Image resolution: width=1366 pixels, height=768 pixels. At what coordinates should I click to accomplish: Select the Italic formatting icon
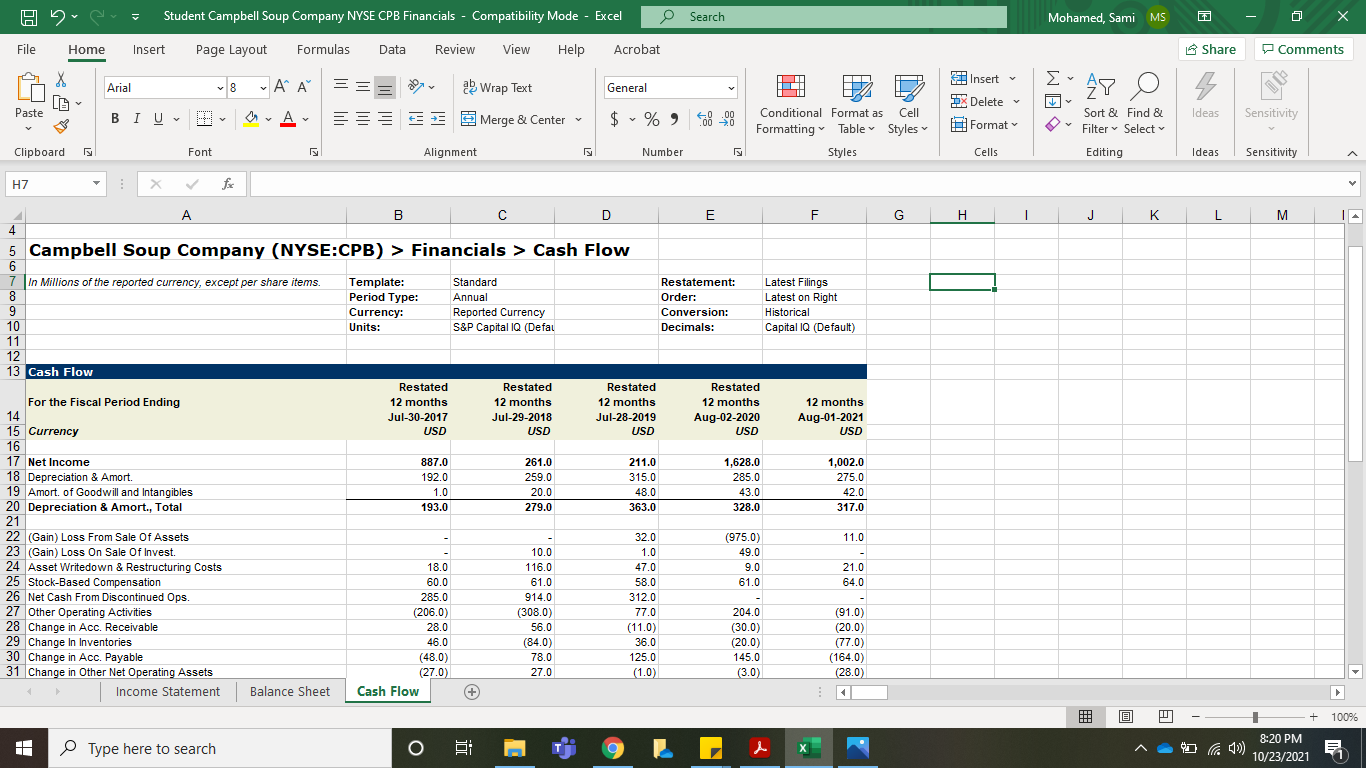[136, 118]
